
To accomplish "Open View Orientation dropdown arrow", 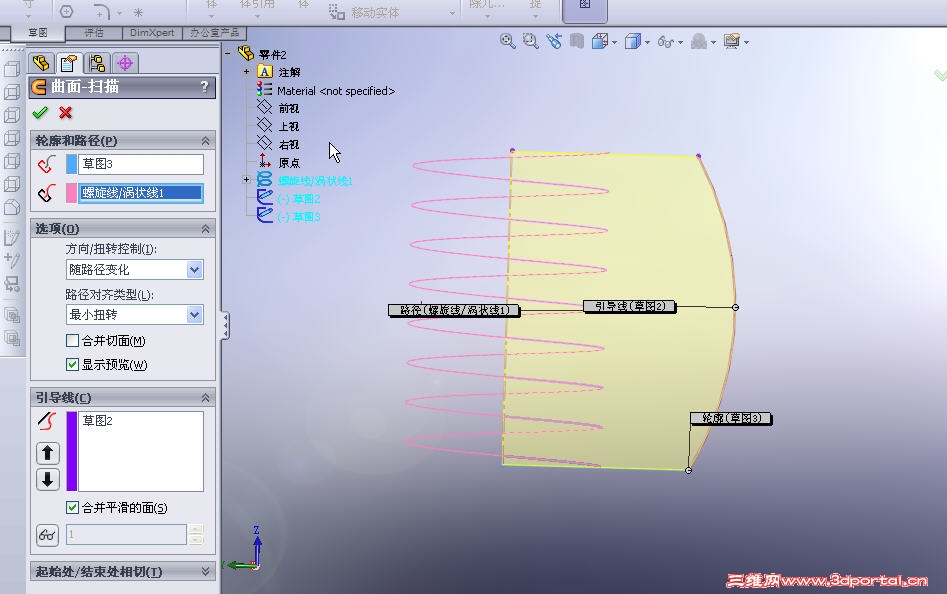I will [x=615, y=42].
